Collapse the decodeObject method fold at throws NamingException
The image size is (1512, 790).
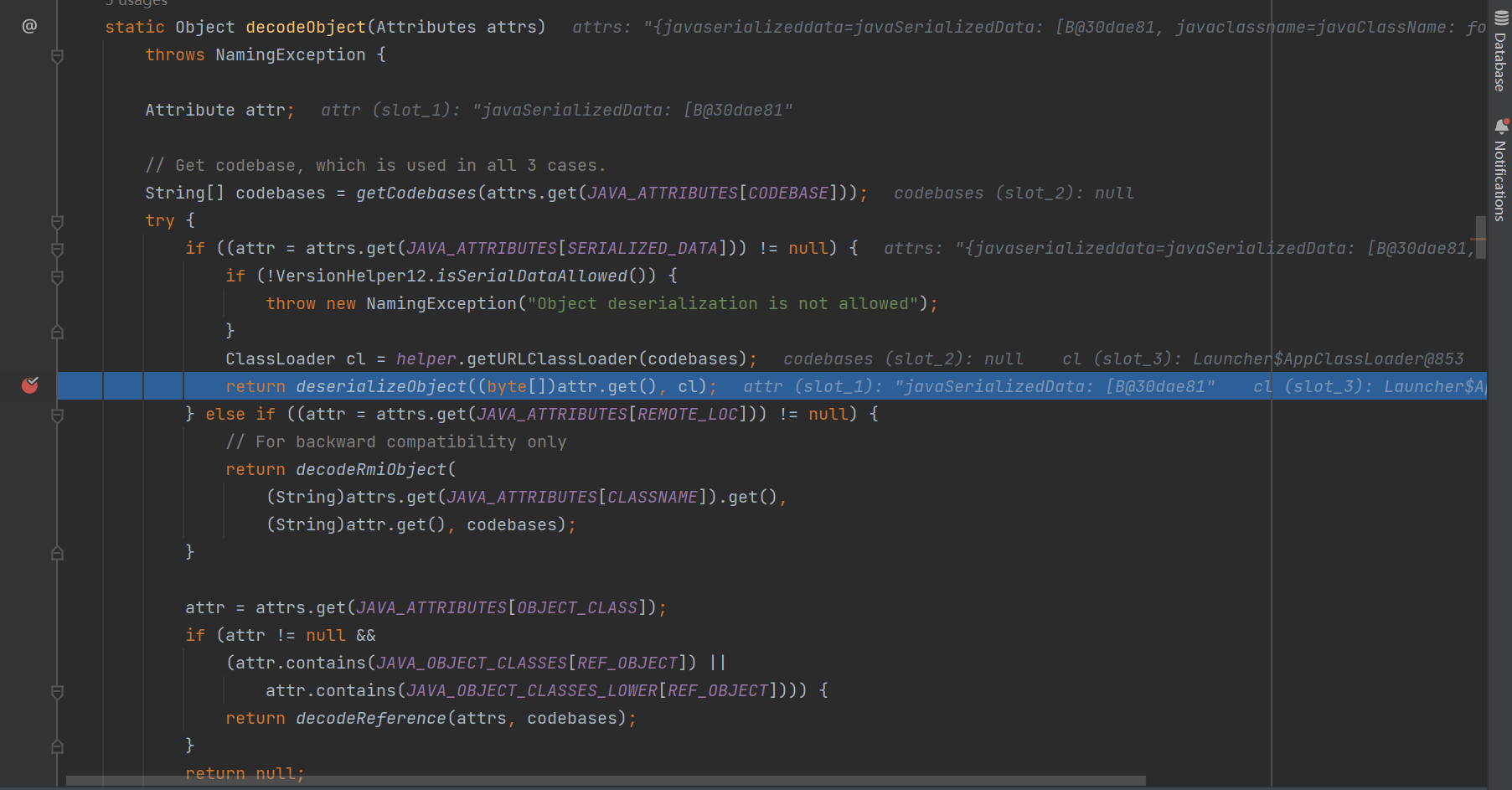[x=57, y=56]
